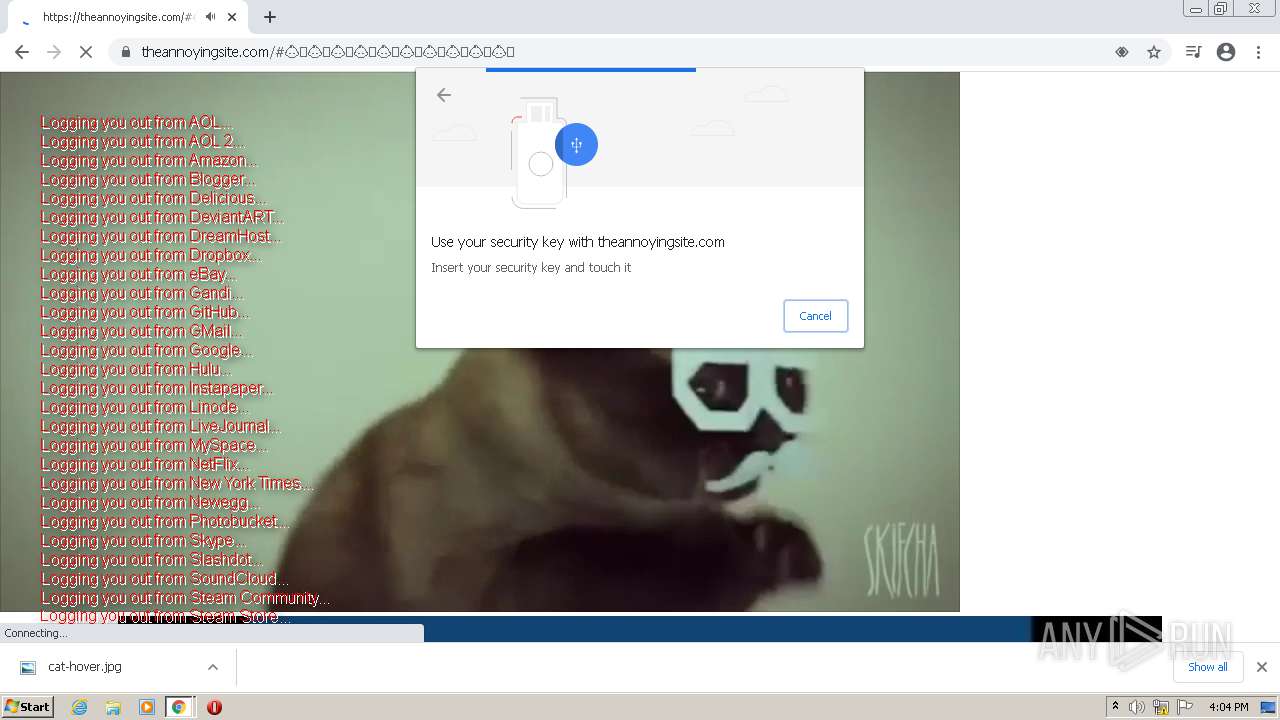Show all downloads
Image resolution: width=1280 pixels, height=720 pixels.
click(x=1207, y=667)
